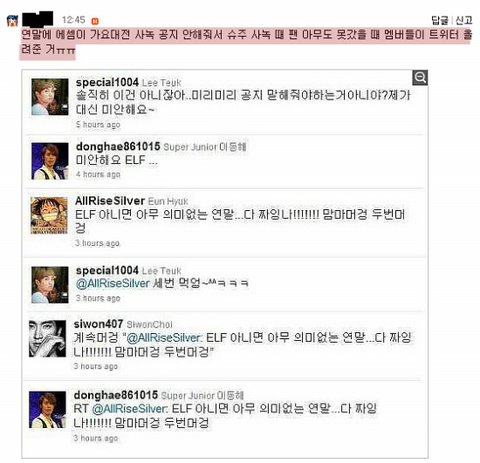The image size is (480, 463).
Task: Click the highlighted pink comment text
Action: pos(246,42)
